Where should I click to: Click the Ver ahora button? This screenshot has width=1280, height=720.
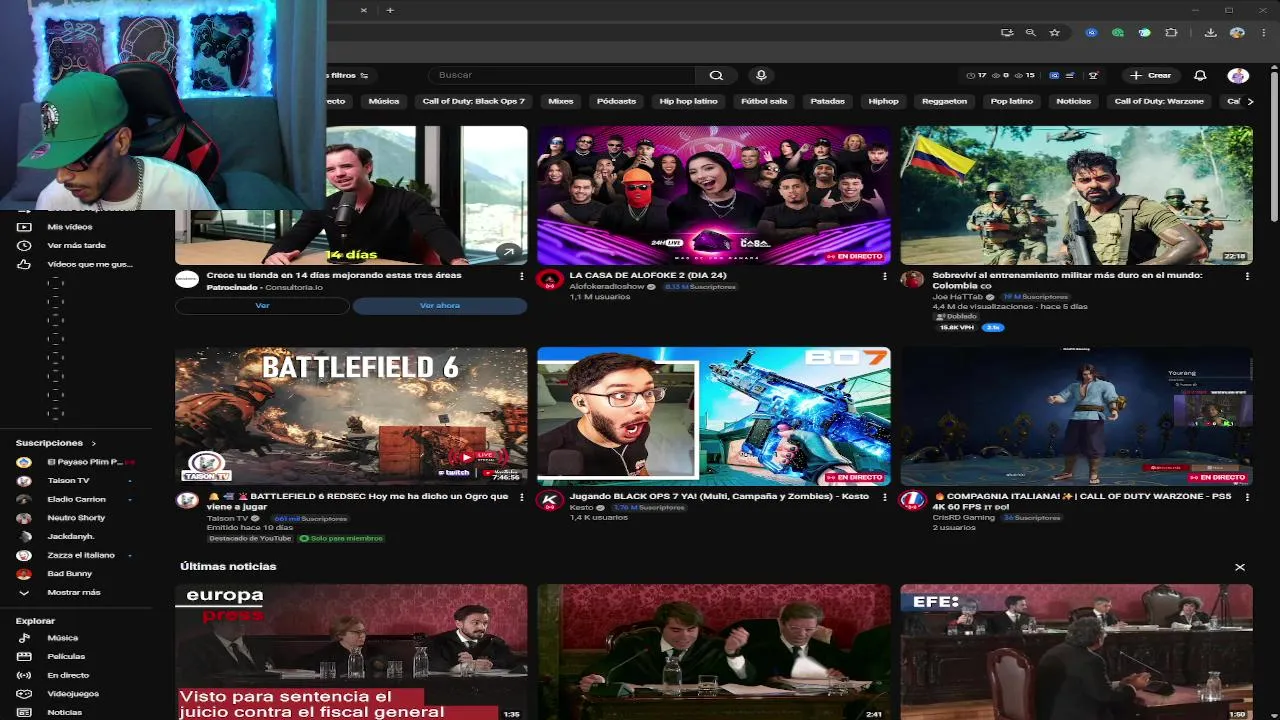440,306
